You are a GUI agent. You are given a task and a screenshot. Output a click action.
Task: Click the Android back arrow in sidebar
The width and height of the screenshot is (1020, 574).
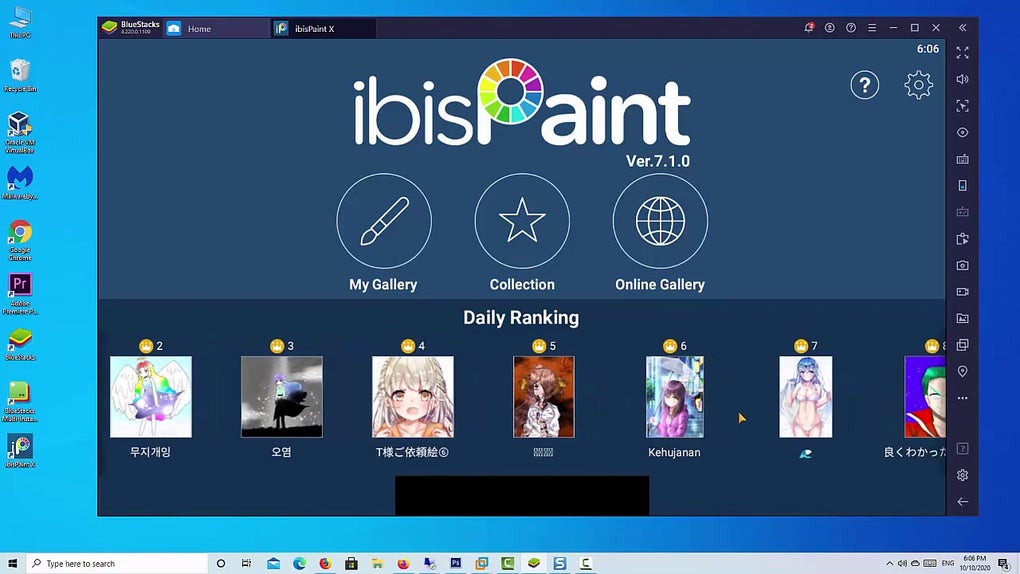963,502
